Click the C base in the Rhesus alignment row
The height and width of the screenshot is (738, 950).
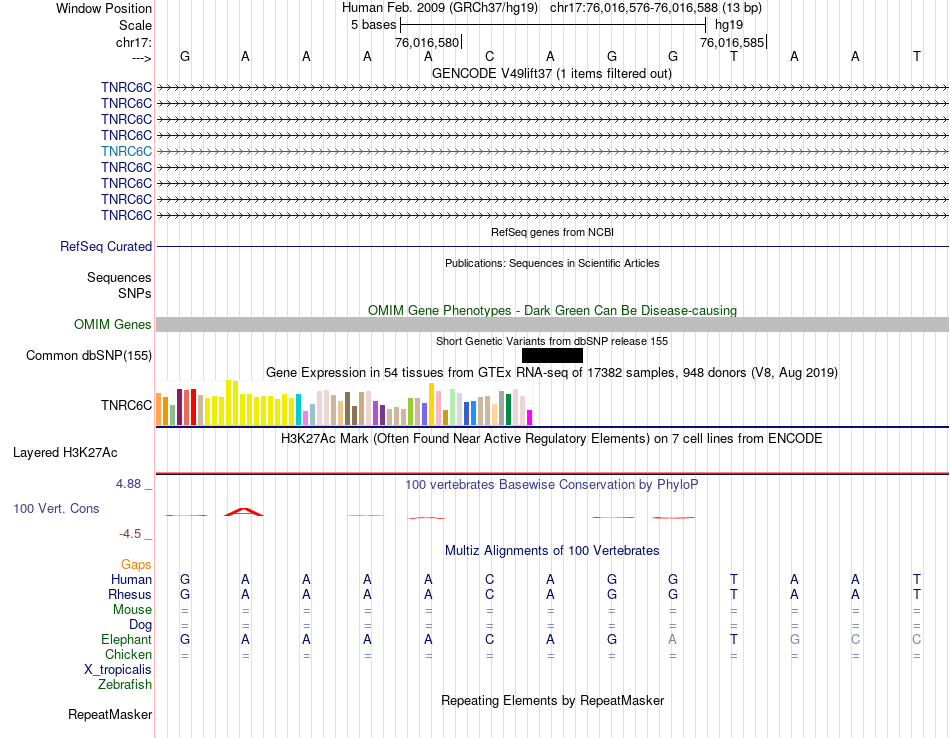[490, 595]
